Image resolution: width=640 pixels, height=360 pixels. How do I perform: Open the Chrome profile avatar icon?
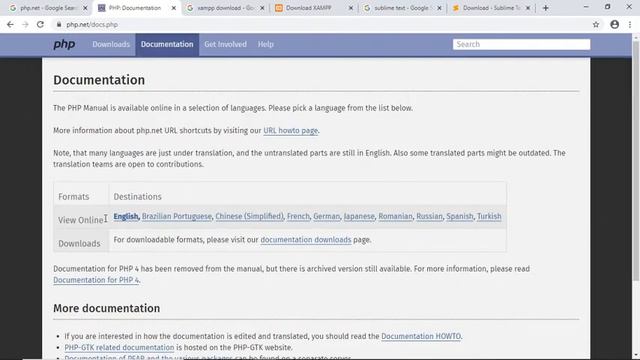pos(614,24)
